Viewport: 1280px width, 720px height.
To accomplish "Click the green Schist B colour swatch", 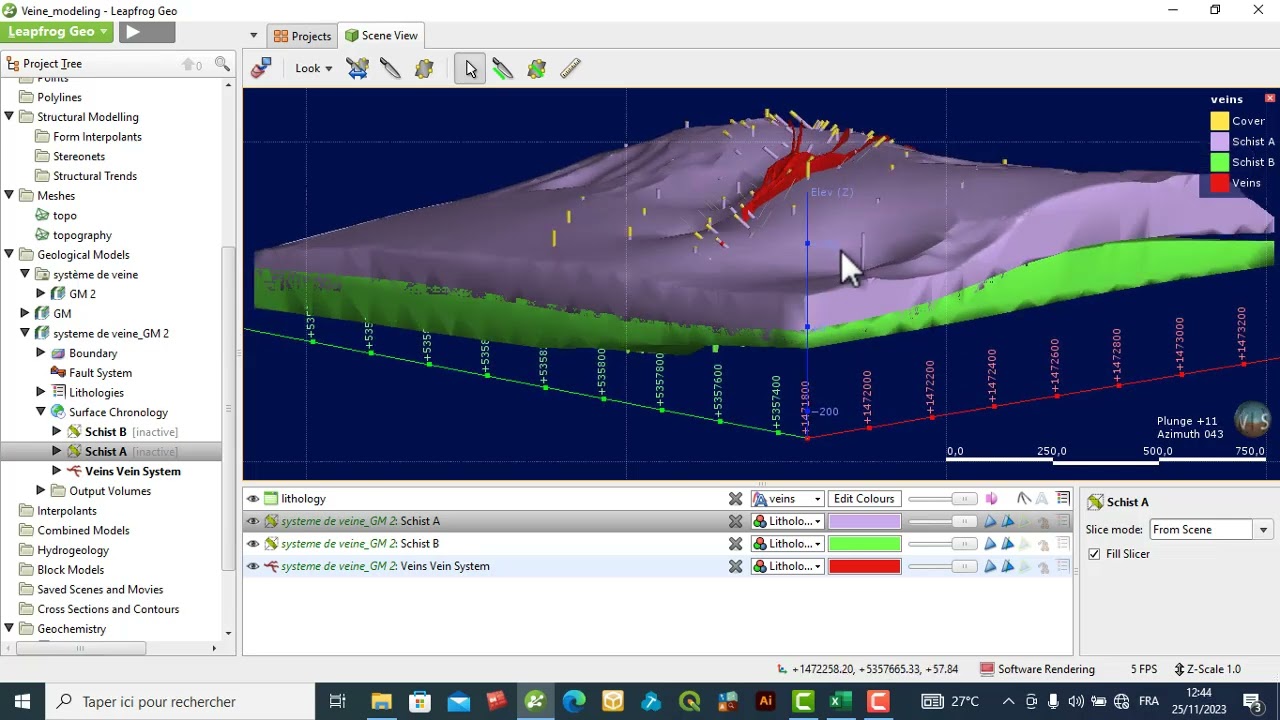I will click(864, 544).
